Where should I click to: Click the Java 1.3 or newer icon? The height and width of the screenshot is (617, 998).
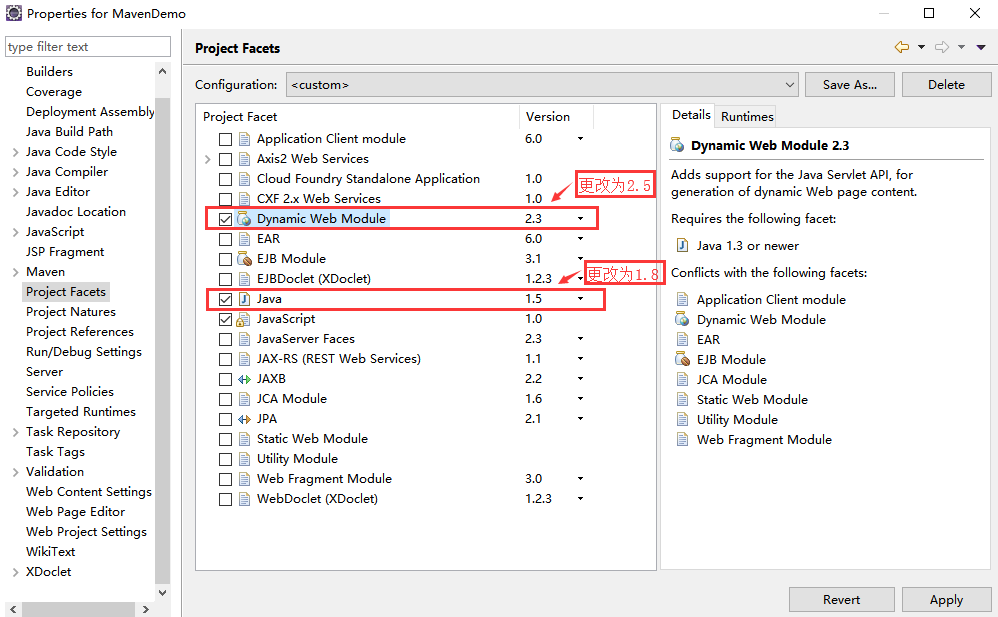coord(682,245)
